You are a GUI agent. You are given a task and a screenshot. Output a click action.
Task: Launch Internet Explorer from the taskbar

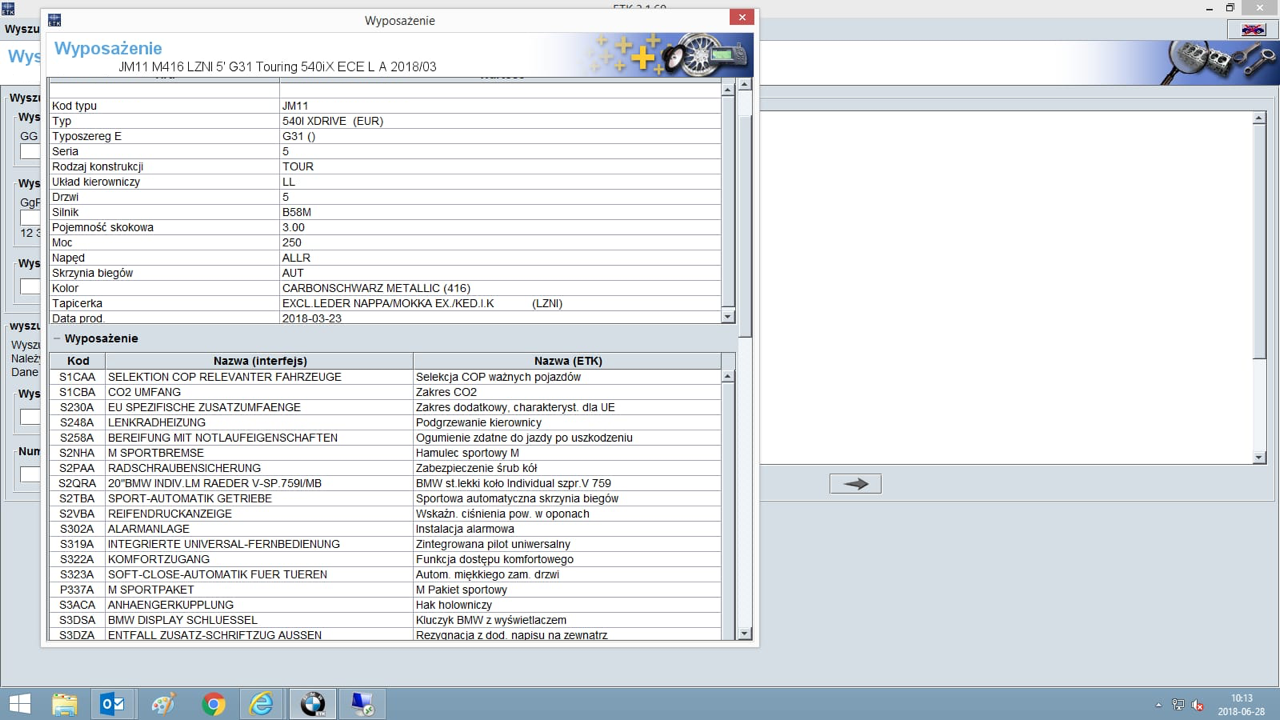click(x=262, y=704)
